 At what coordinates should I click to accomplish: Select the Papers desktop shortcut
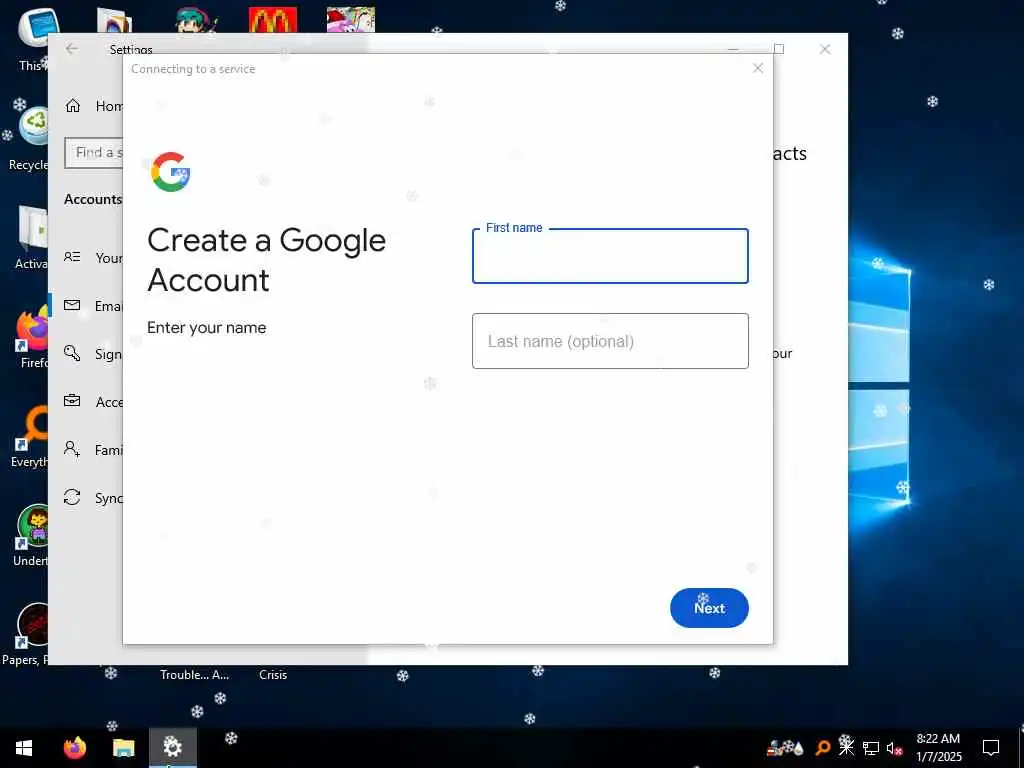point(25,635)
